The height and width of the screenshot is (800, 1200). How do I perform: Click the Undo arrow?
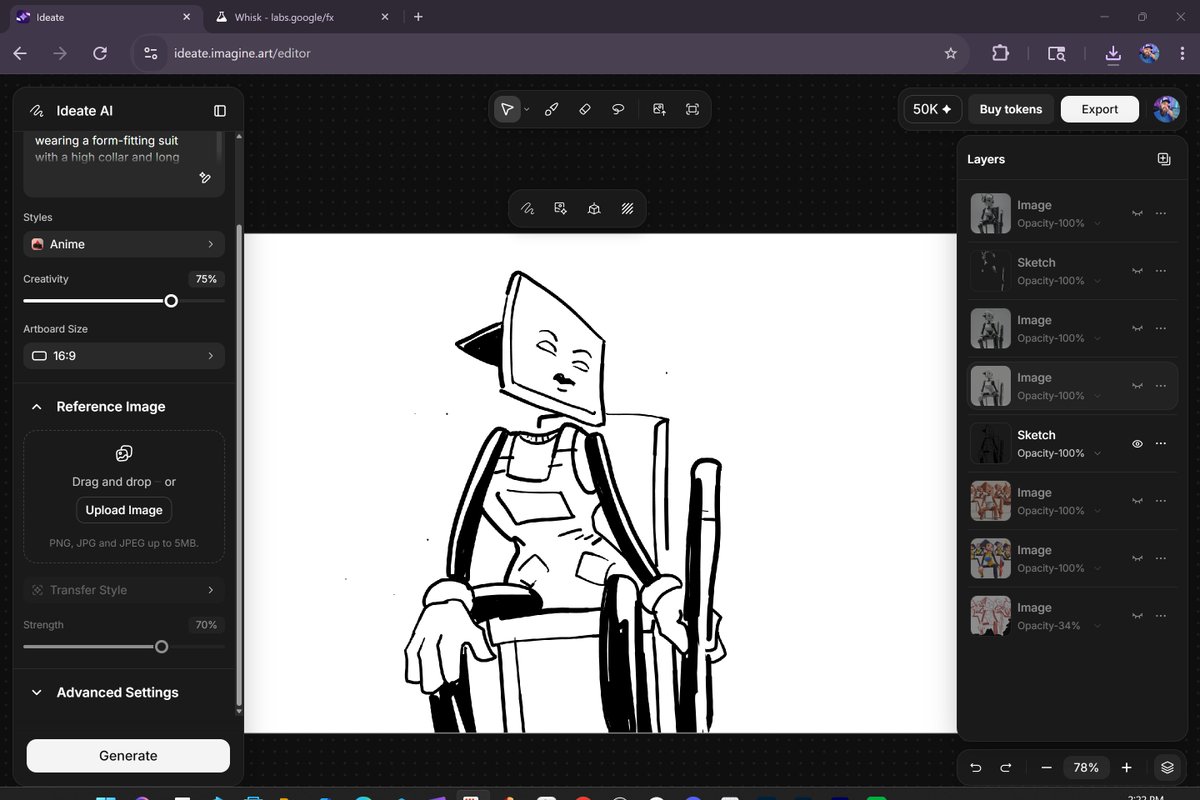click(976, 768)
